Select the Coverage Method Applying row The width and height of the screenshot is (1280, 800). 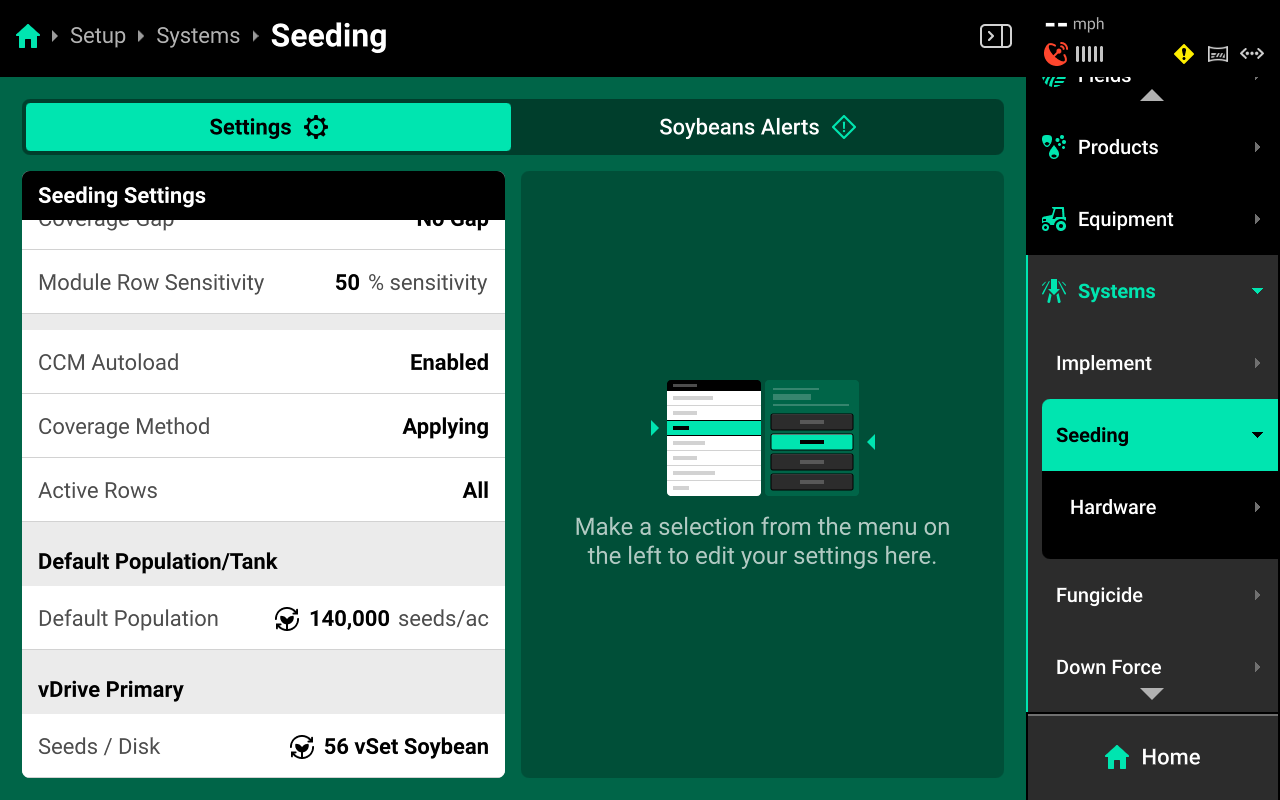(x=263, y=426)
